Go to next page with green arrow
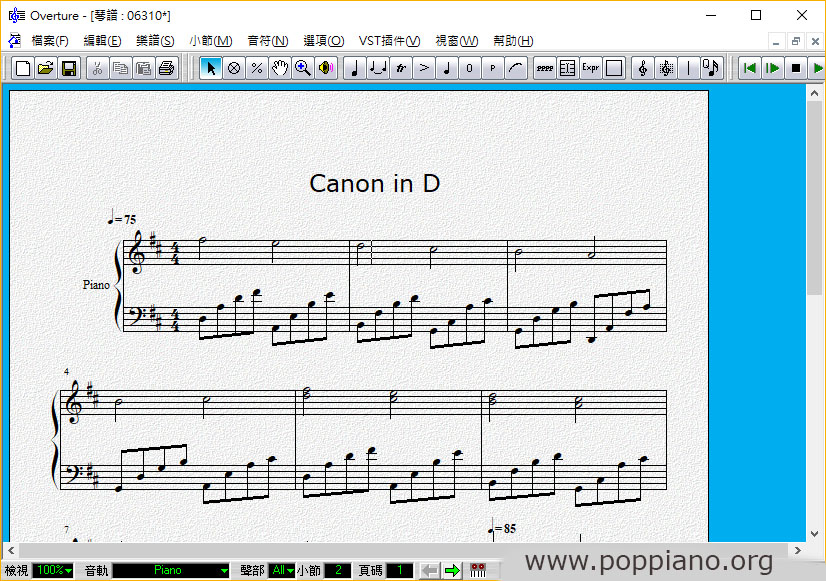The image size is (826, 581). [453, 570]
